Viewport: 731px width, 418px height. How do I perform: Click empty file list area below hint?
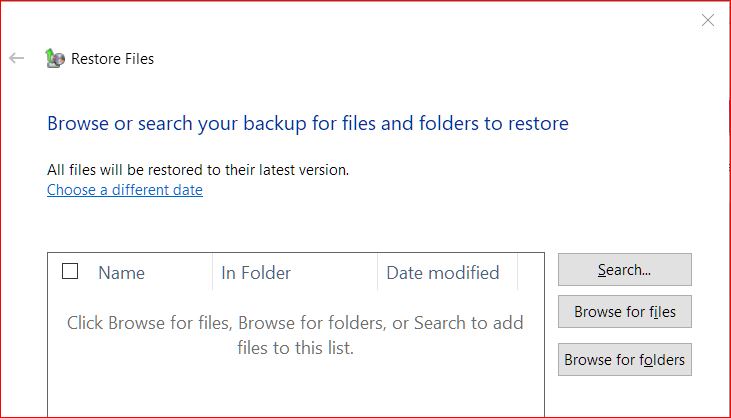pyautogui.click(x=295, y=389)
